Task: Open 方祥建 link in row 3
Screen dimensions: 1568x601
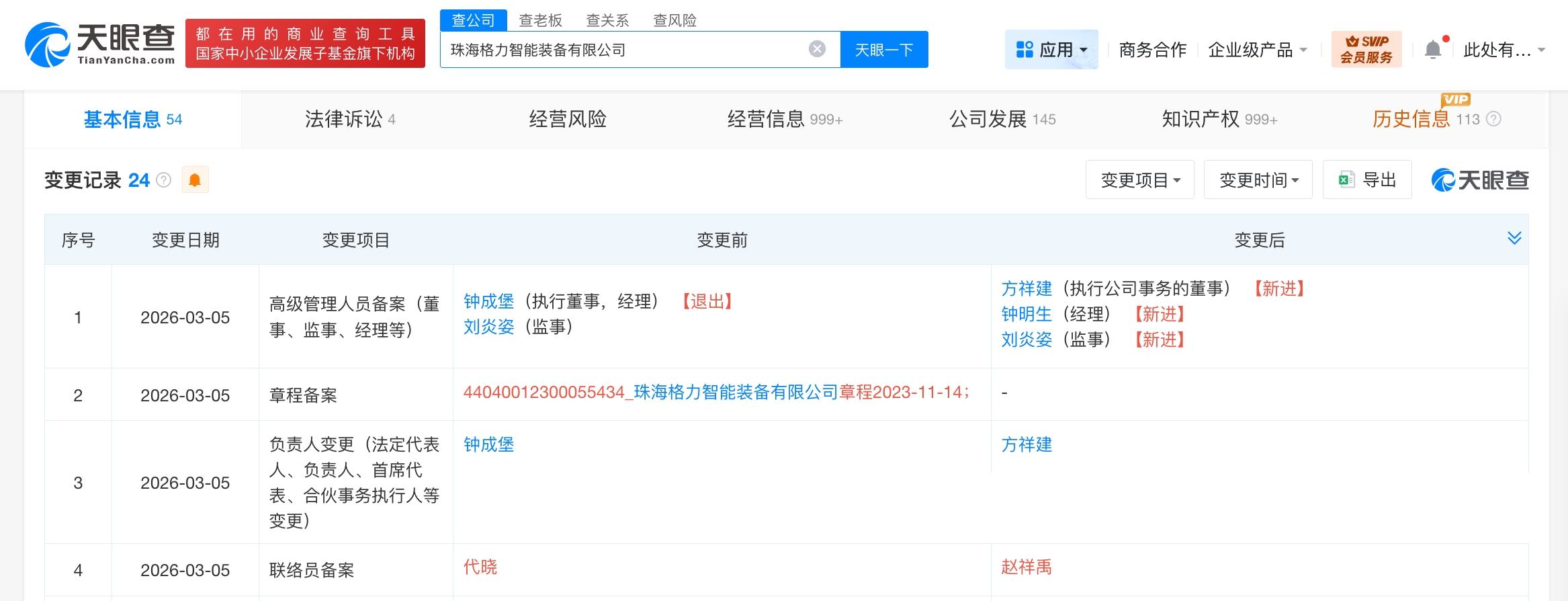Action: coord(1026,444)
